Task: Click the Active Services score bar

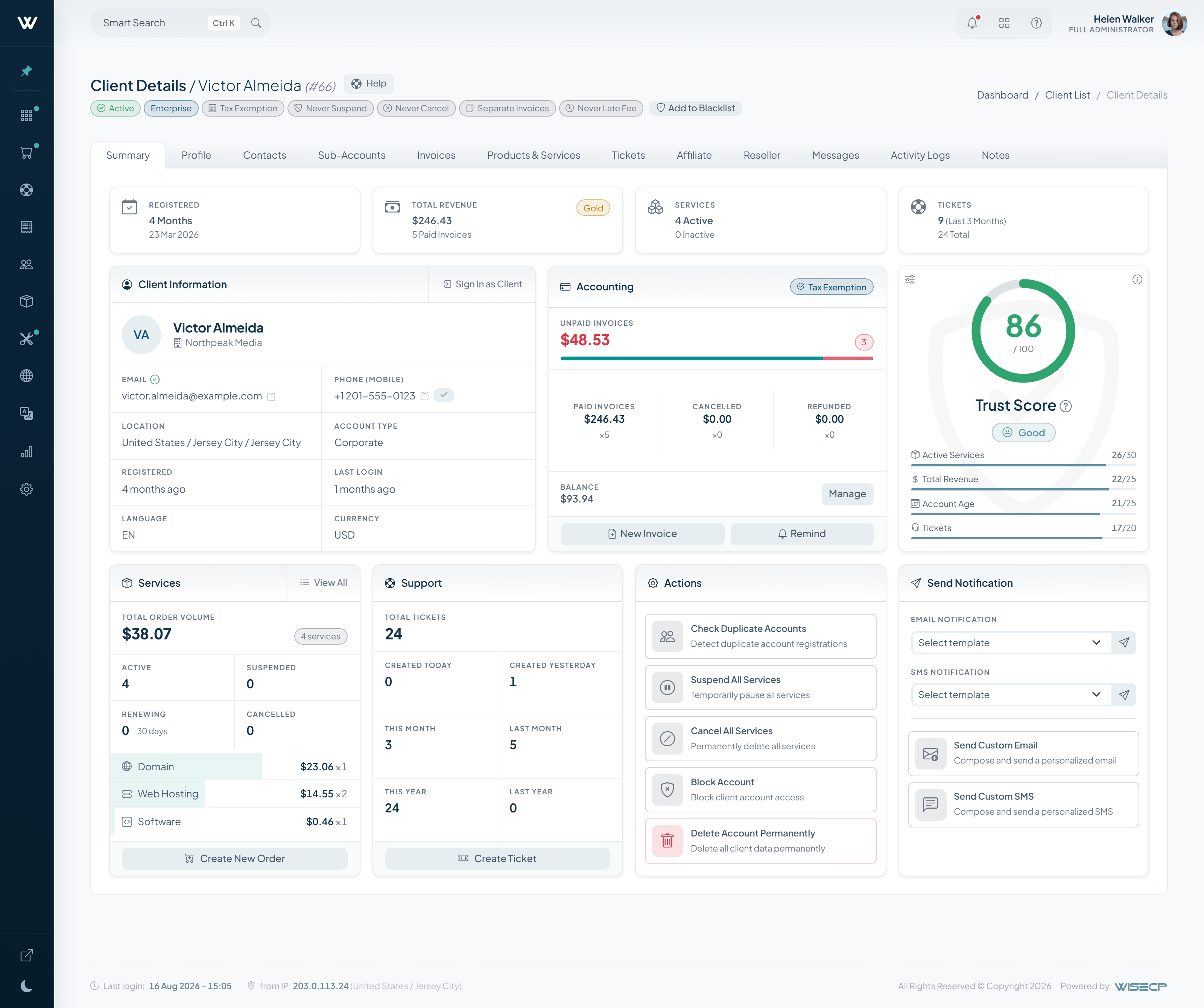Action: [1023, 465]
